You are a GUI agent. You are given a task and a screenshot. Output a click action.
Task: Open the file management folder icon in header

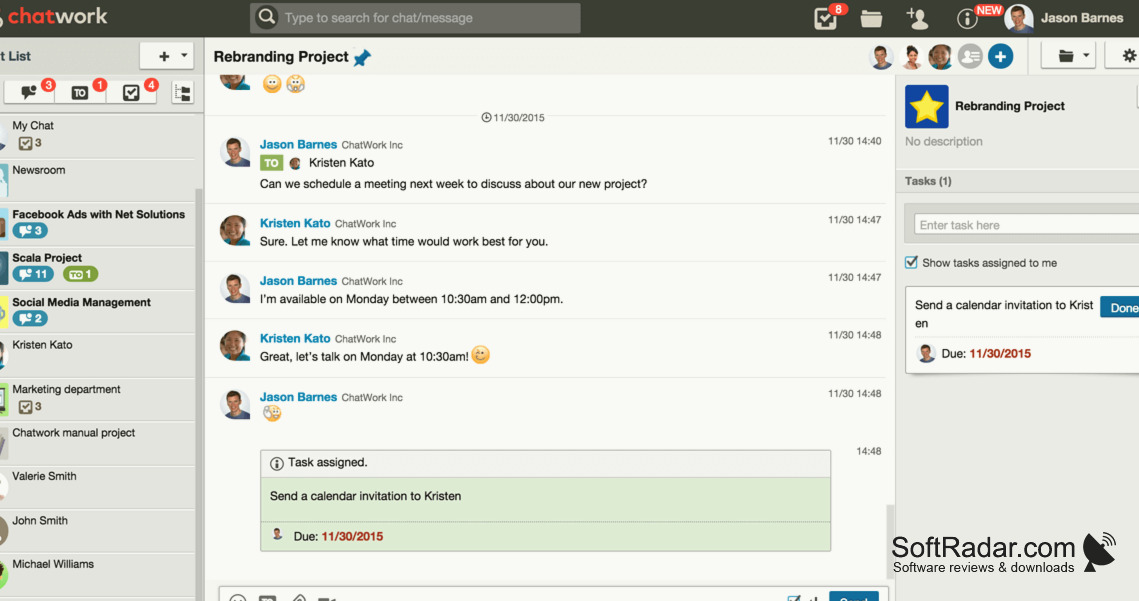pos(871,18)
